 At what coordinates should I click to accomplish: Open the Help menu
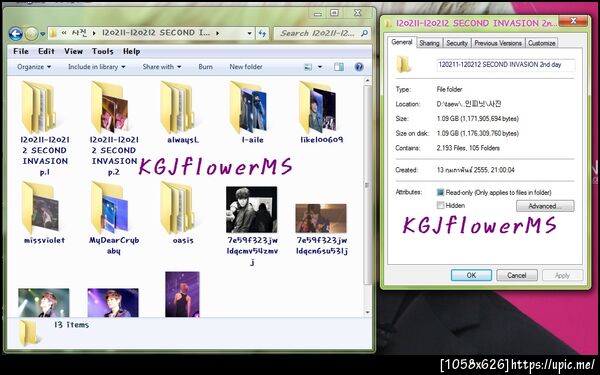[x=131, y=51]
